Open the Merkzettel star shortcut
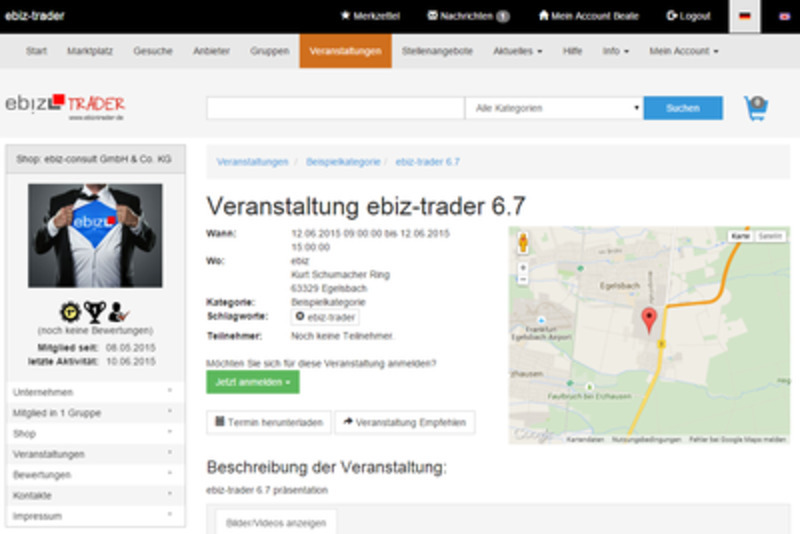This screenshot has width=800, height=534. click(372, 16)
